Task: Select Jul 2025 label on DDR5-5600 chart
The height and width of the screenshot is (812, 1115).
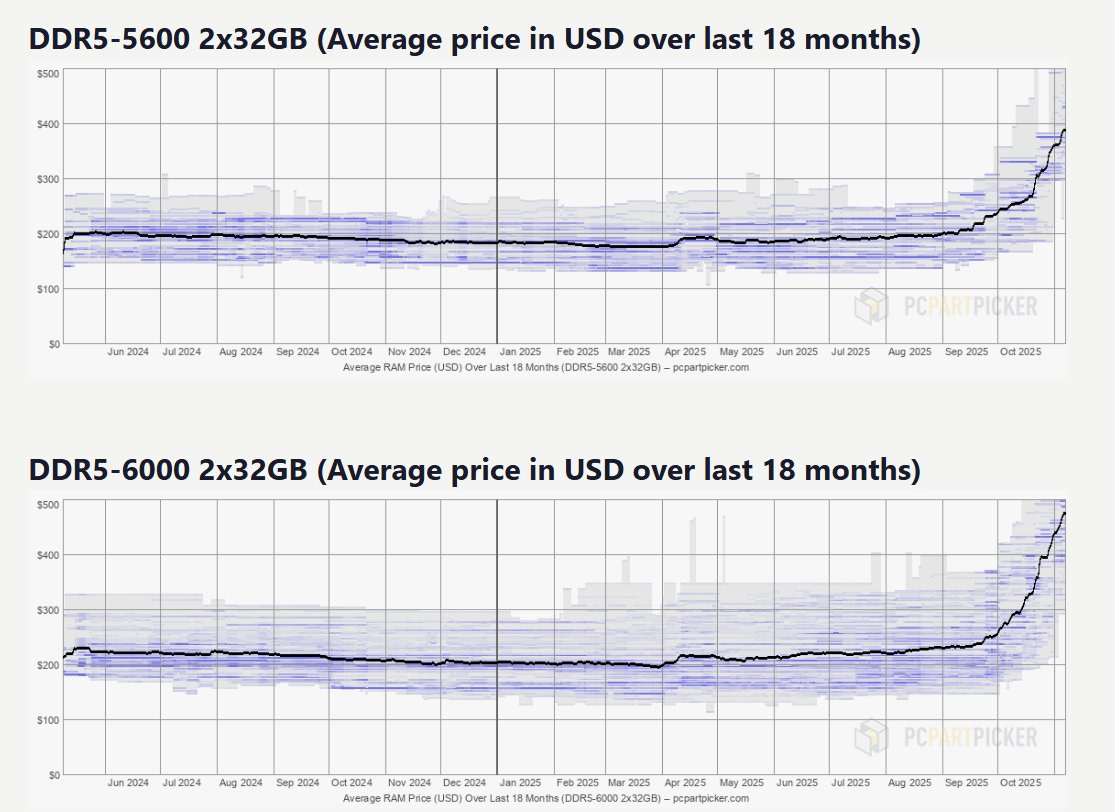Action: tap(850, 352)
